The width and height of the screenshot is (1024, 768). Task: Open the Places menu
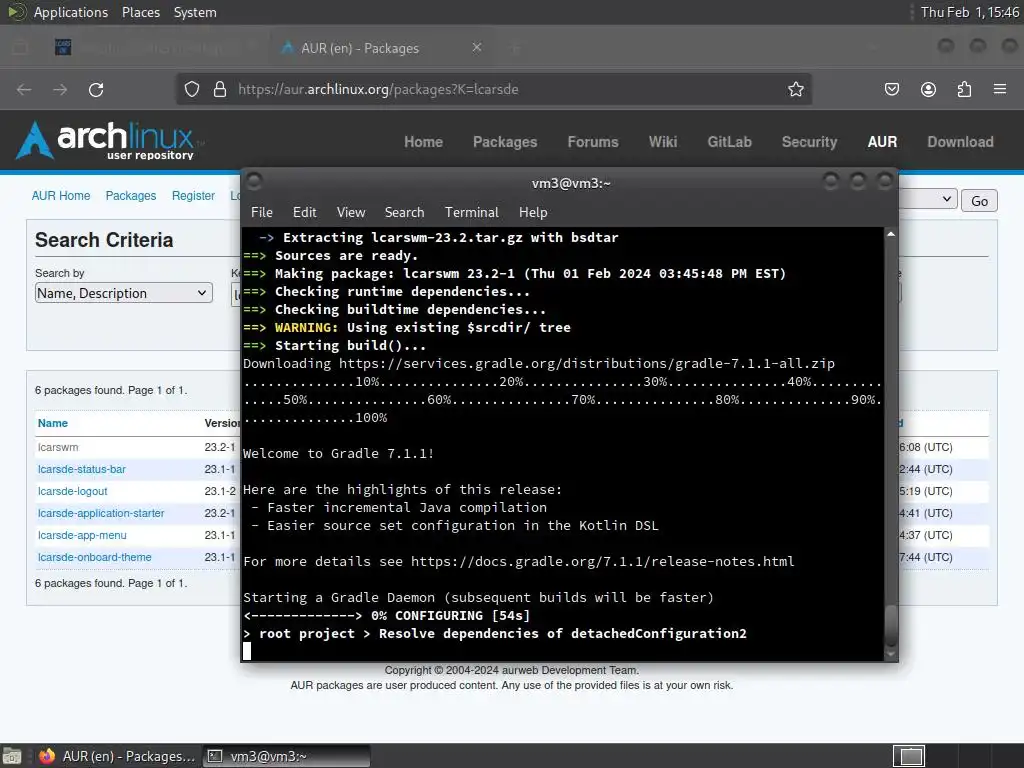pos(140,12)
